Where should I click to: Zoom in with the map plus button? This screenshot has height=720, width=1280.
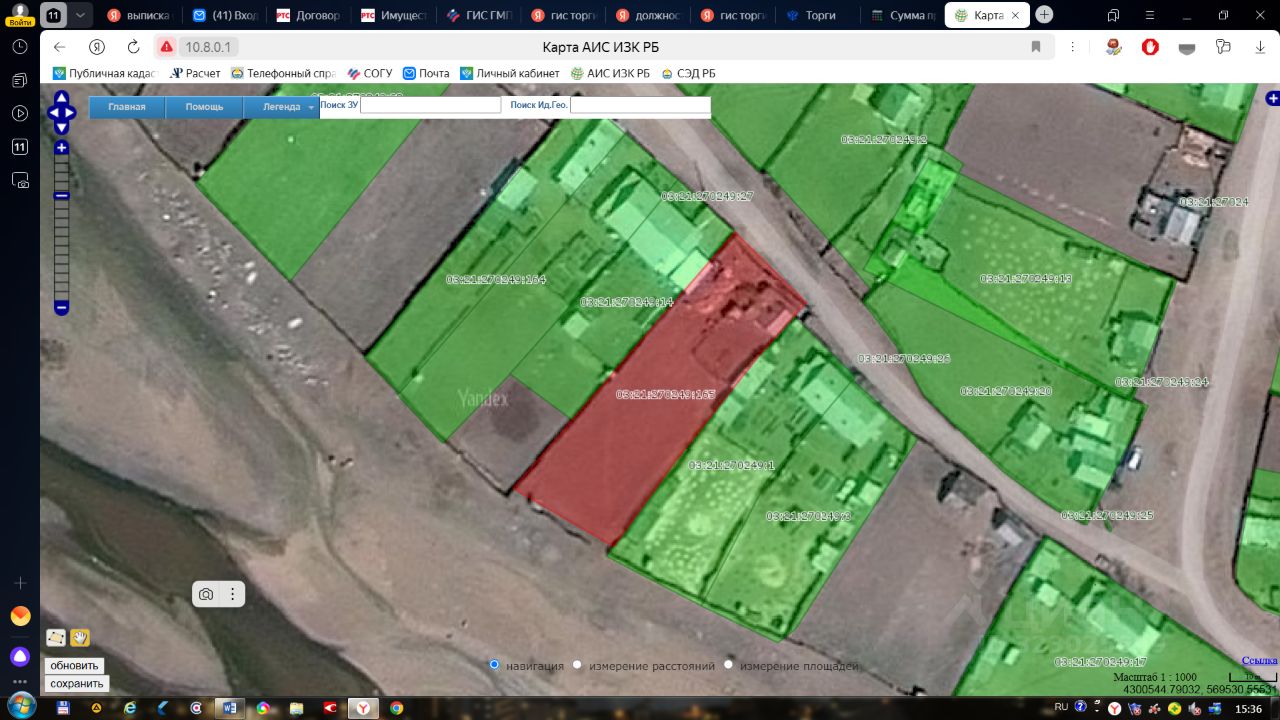click(61, 148)
